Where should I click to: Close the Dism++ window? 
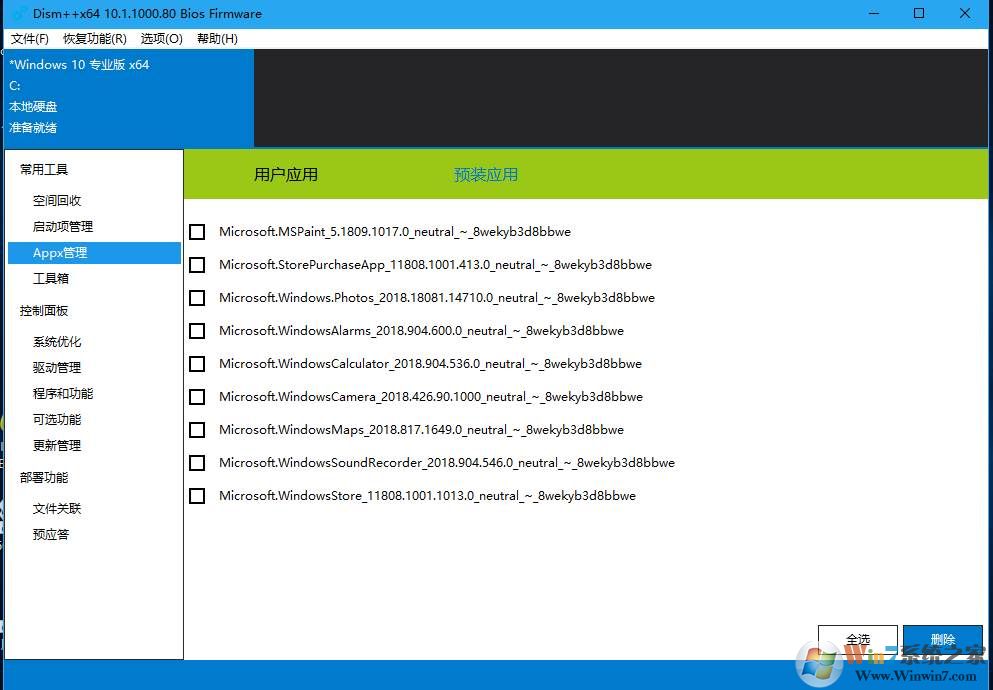click(965, 13)
